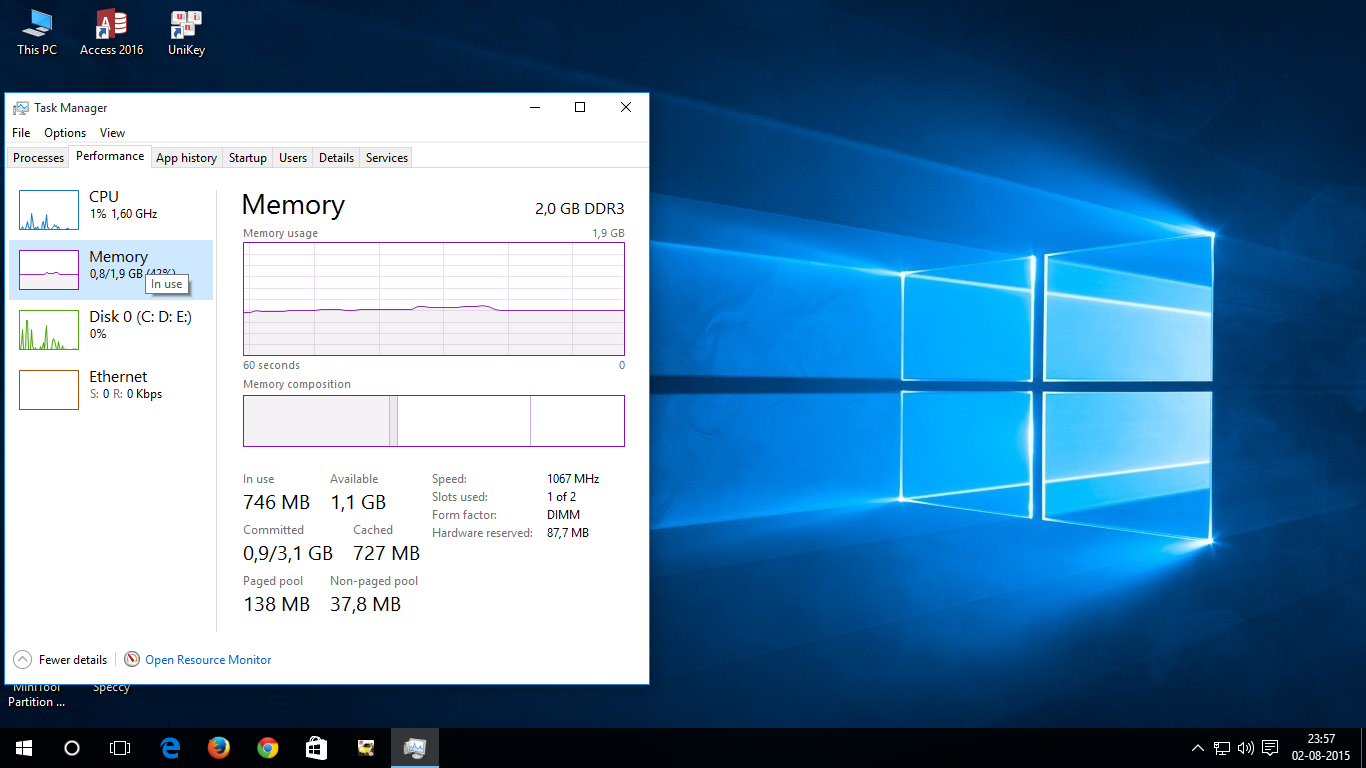Open the taskbar clock and date

pos(1320,748)
